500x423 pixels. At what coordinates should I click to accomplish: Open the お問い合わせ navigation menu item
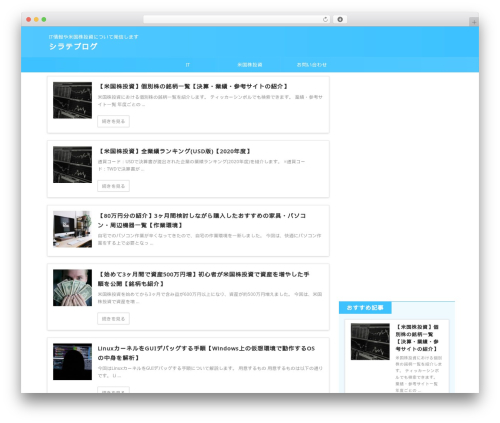click(x=312, y=65)
